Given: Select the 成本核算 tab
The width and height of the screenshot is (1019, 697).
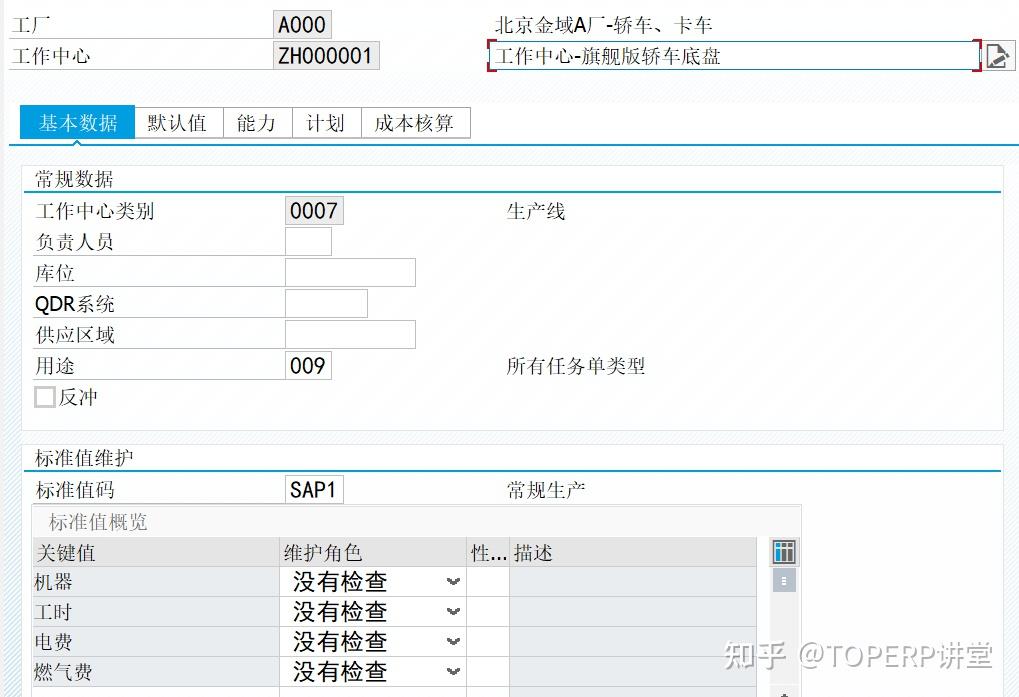Looking at the screenshot, I should [x=415, y=122].
